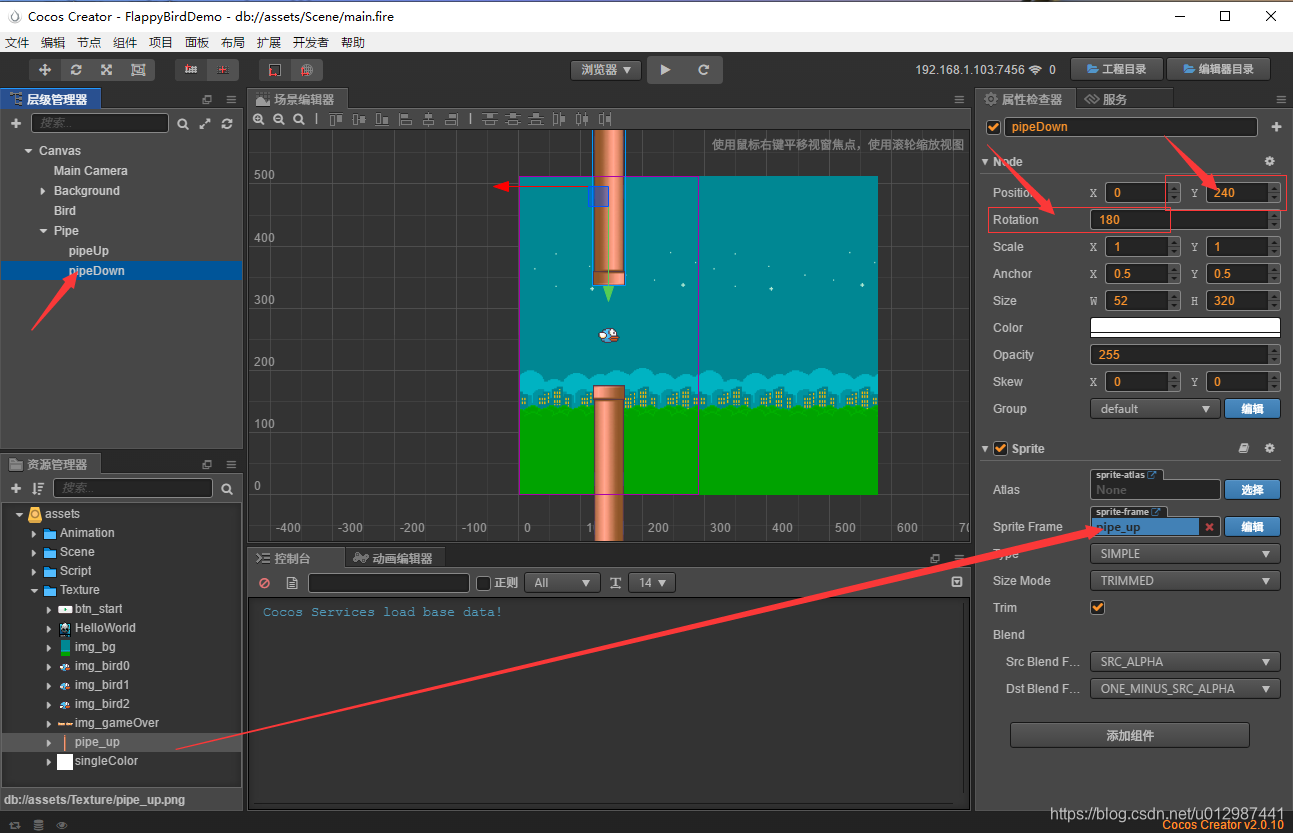Screen dimensions: 1293x833
Task: Open the 文件 menu
Action: tap(17, 43)
